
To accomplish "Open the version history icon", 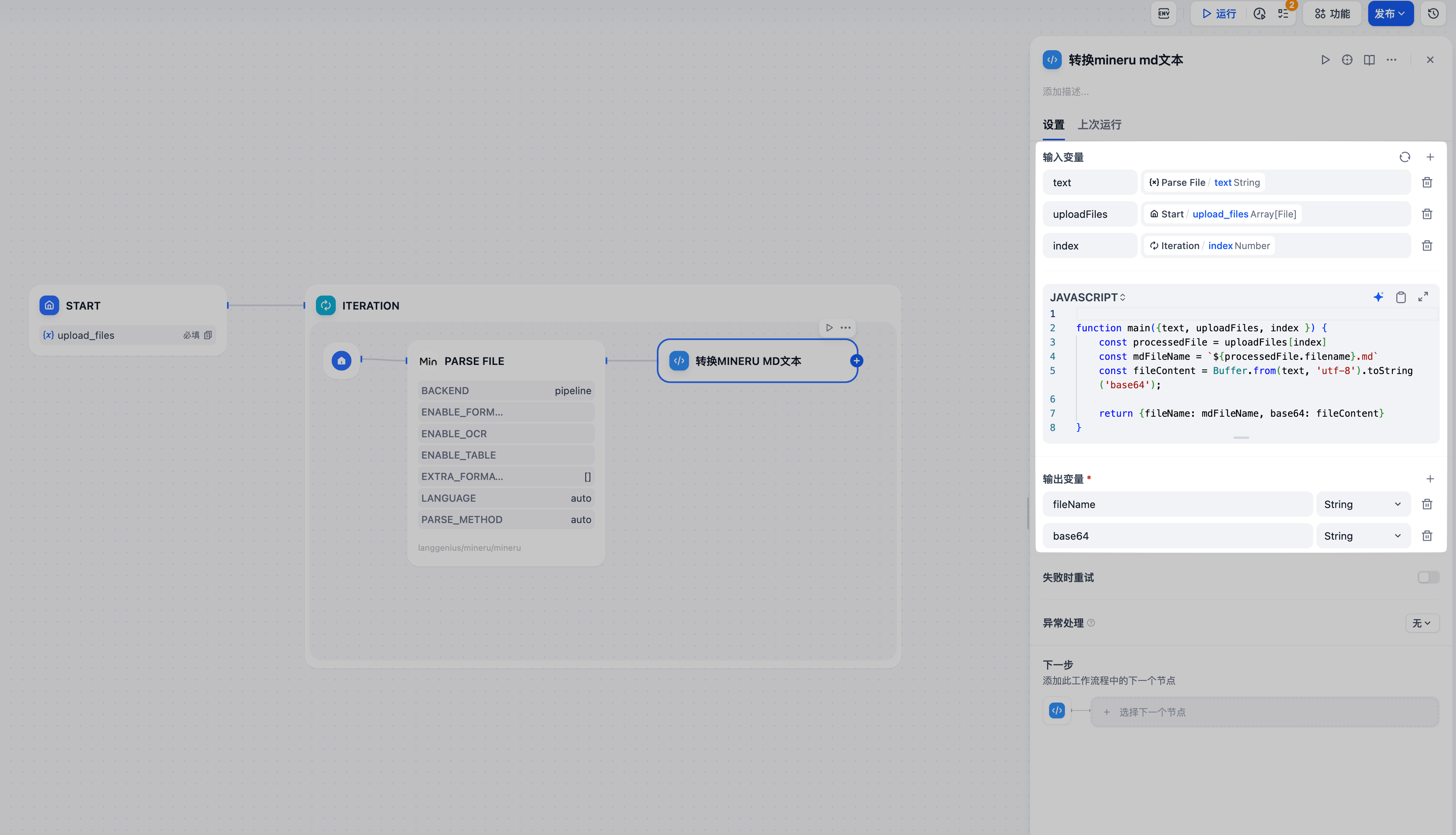I will tap(1433, 14).
